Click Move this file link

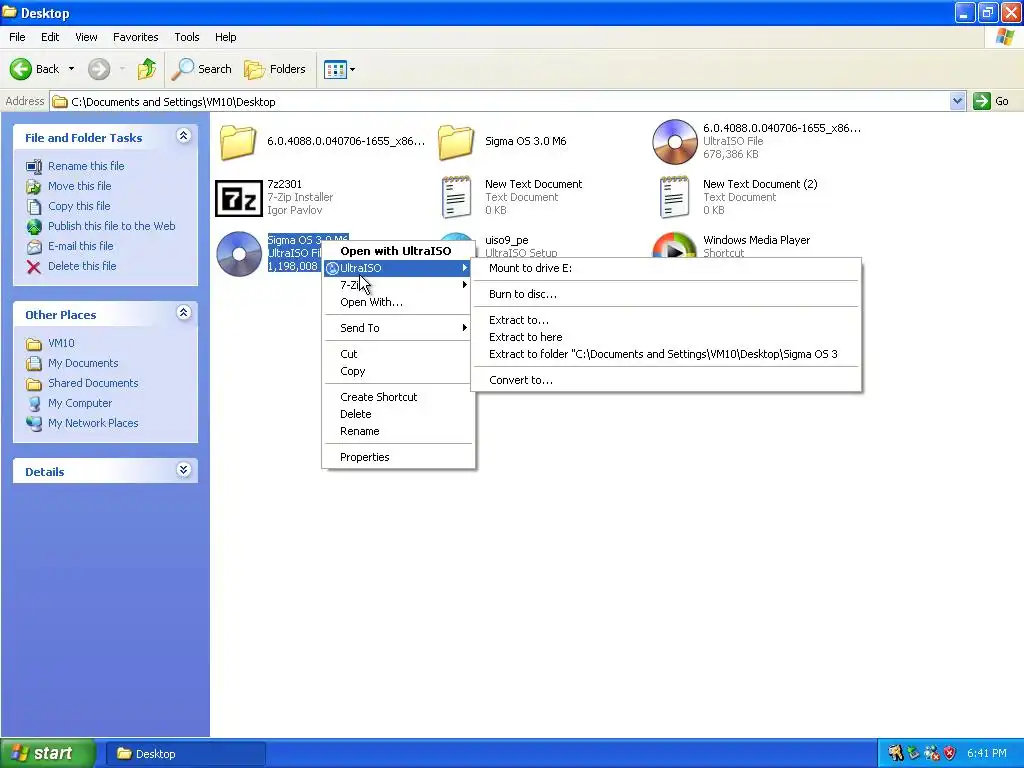[x=79, y=186]
